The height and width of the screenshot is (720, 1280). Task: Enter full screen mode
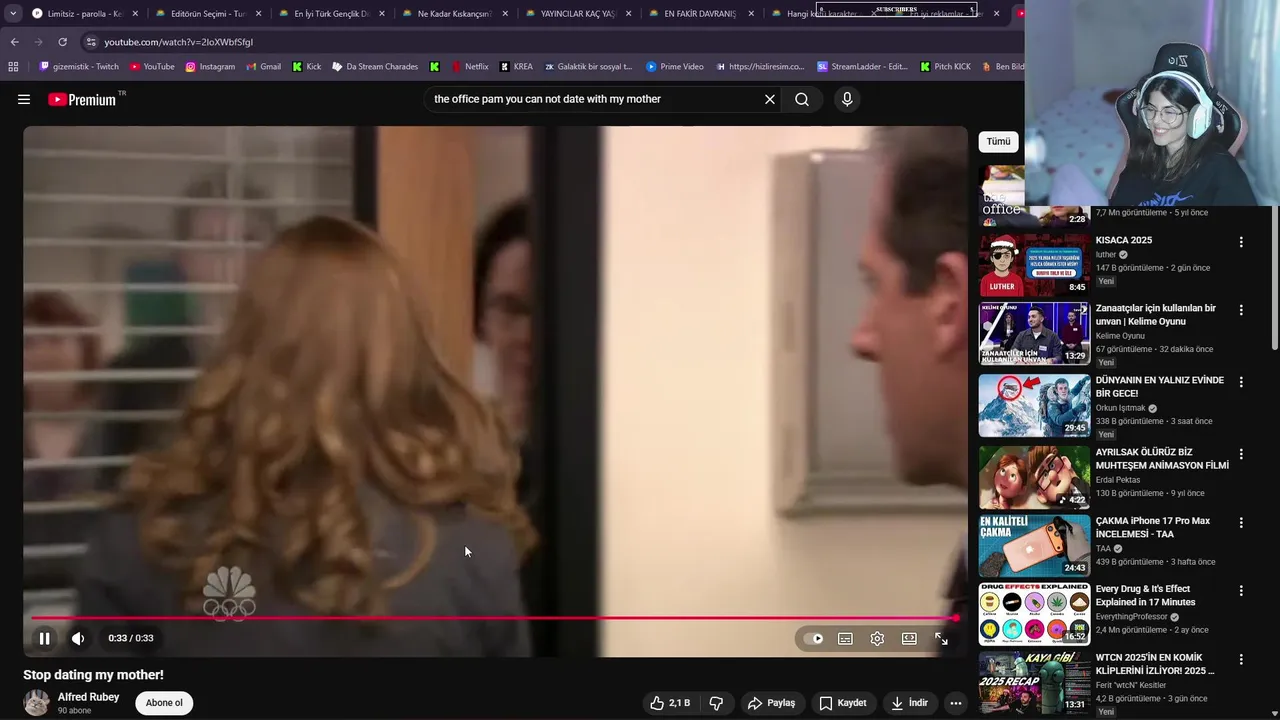pyautogui.click(x=941, y=639)
